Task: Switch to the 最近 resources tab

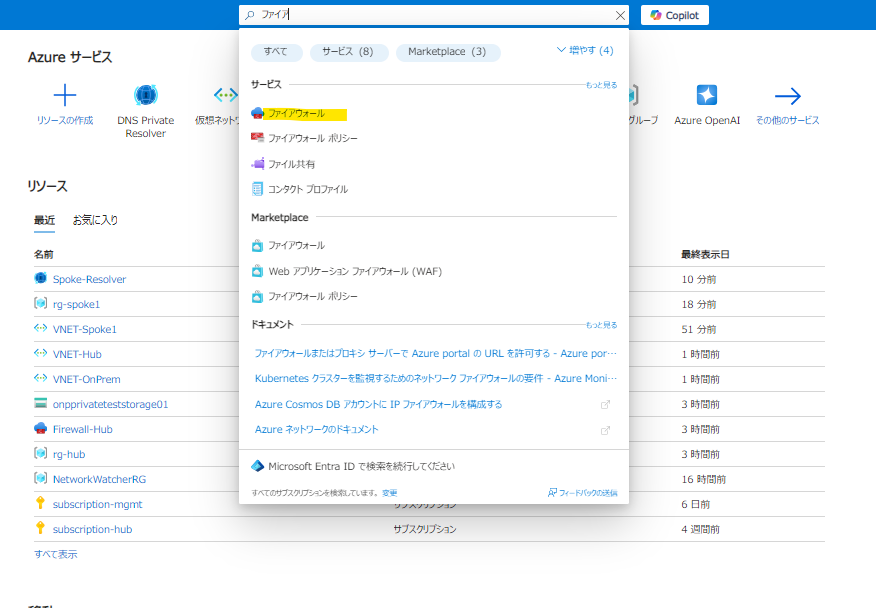Action: (44, 220)
